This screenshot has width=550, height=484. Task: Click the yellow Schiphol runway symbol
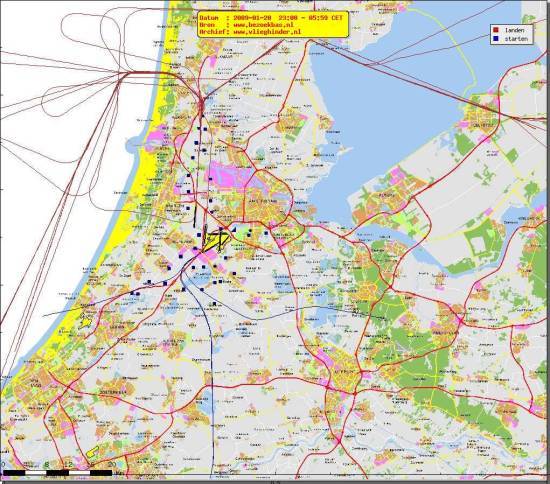pyautogui.click(x=216, y=242)
